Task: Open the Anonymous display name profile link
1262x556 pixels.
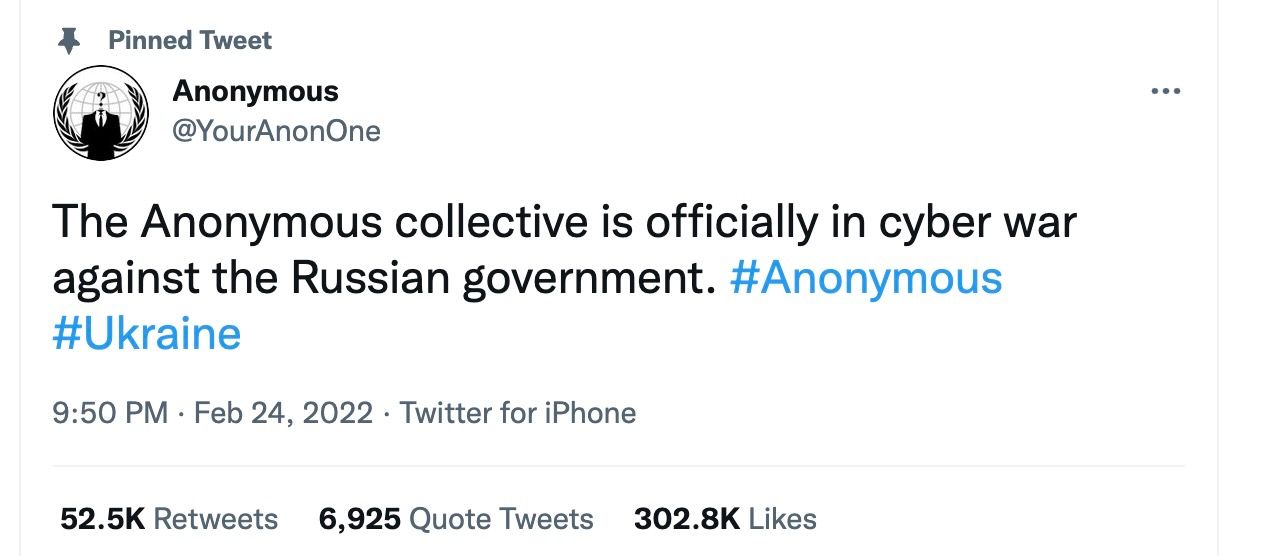Action: [x=255, y=91]
